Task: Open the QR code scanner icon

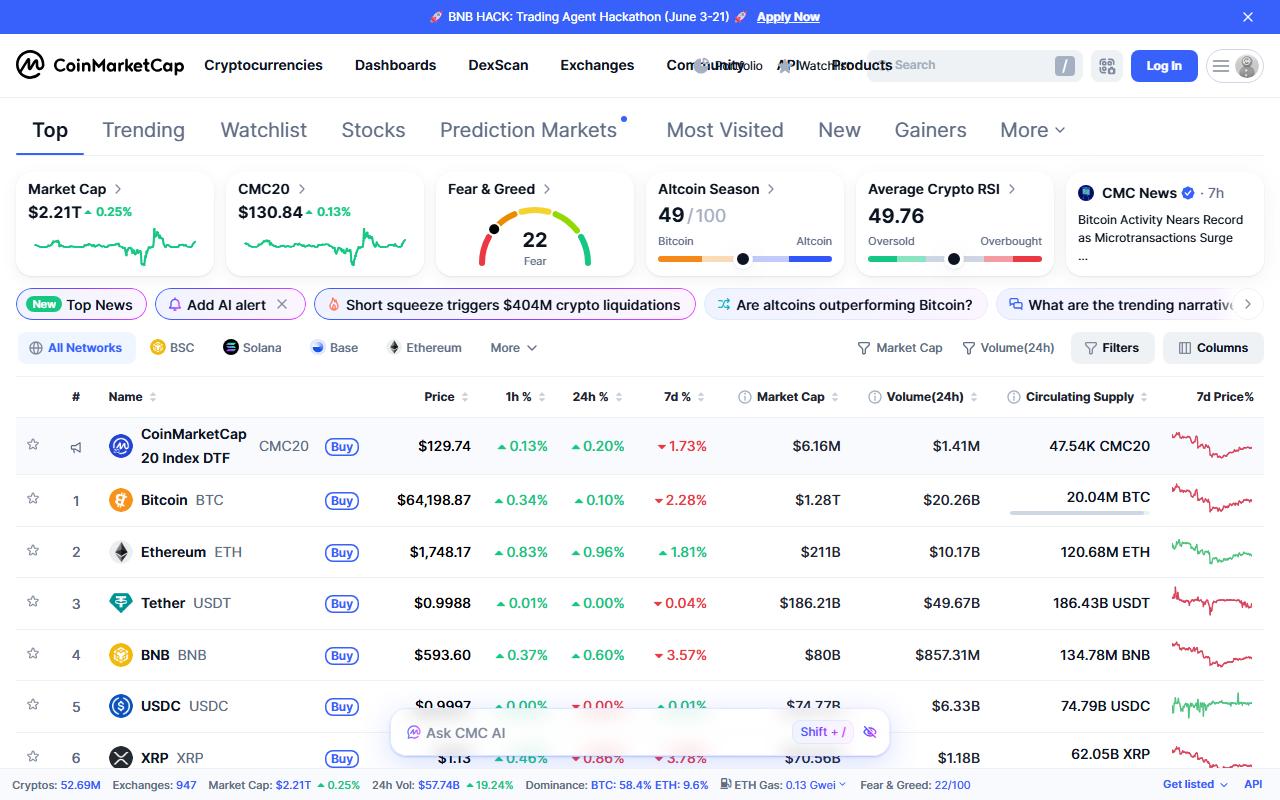Action: (1107, 66)
